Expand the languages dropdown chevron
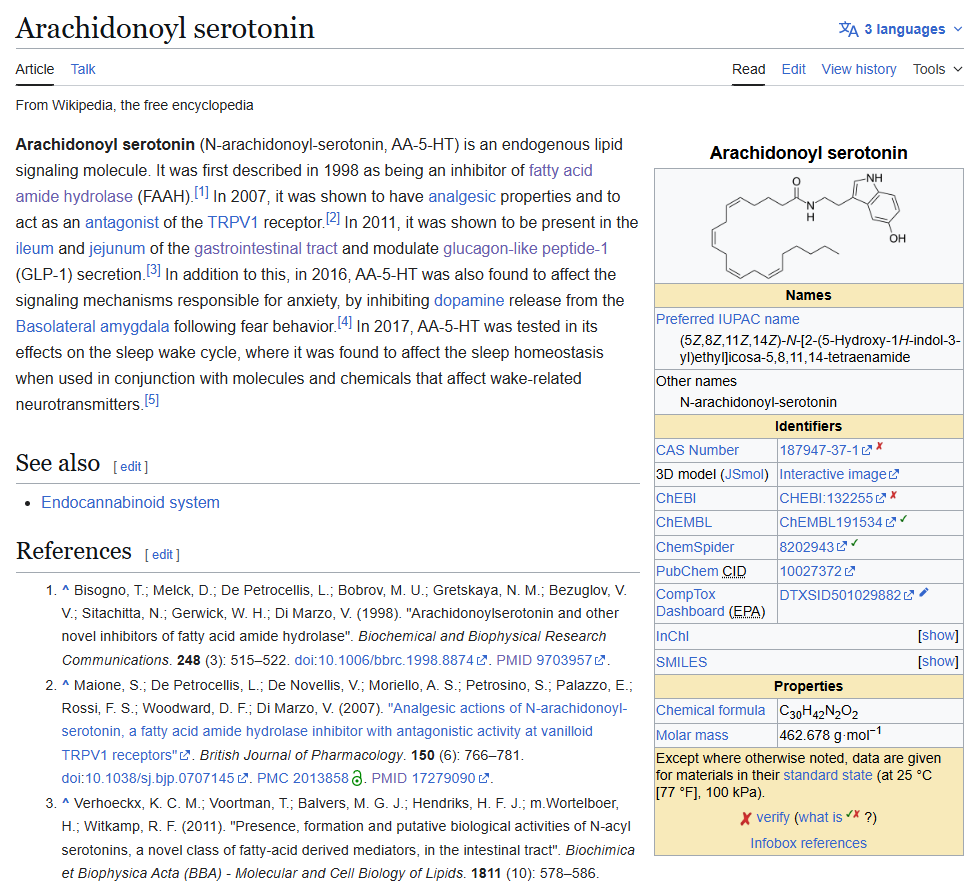 click(x=958, y=29)
